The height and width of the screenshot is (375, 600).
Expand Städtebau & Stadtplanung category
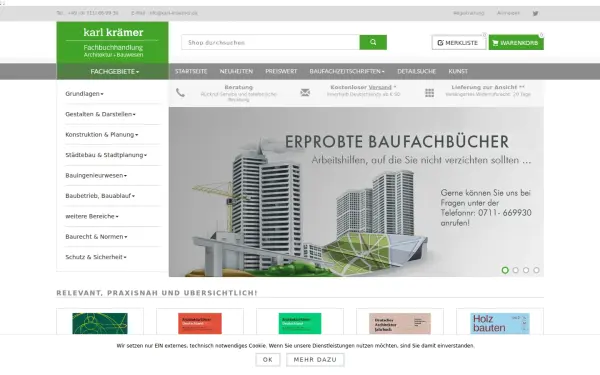pyautogui.click(x=106, y=155)
